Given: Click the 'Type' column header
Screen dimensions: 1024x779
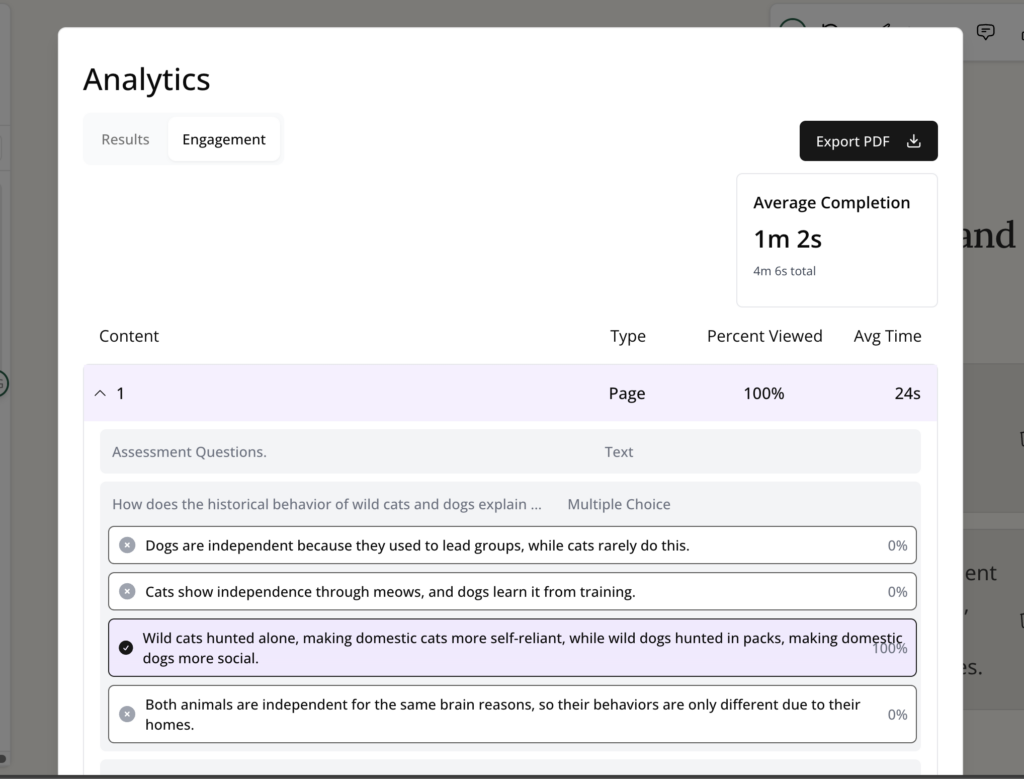Looking at the screenshot, I should [x=627, y=336].
